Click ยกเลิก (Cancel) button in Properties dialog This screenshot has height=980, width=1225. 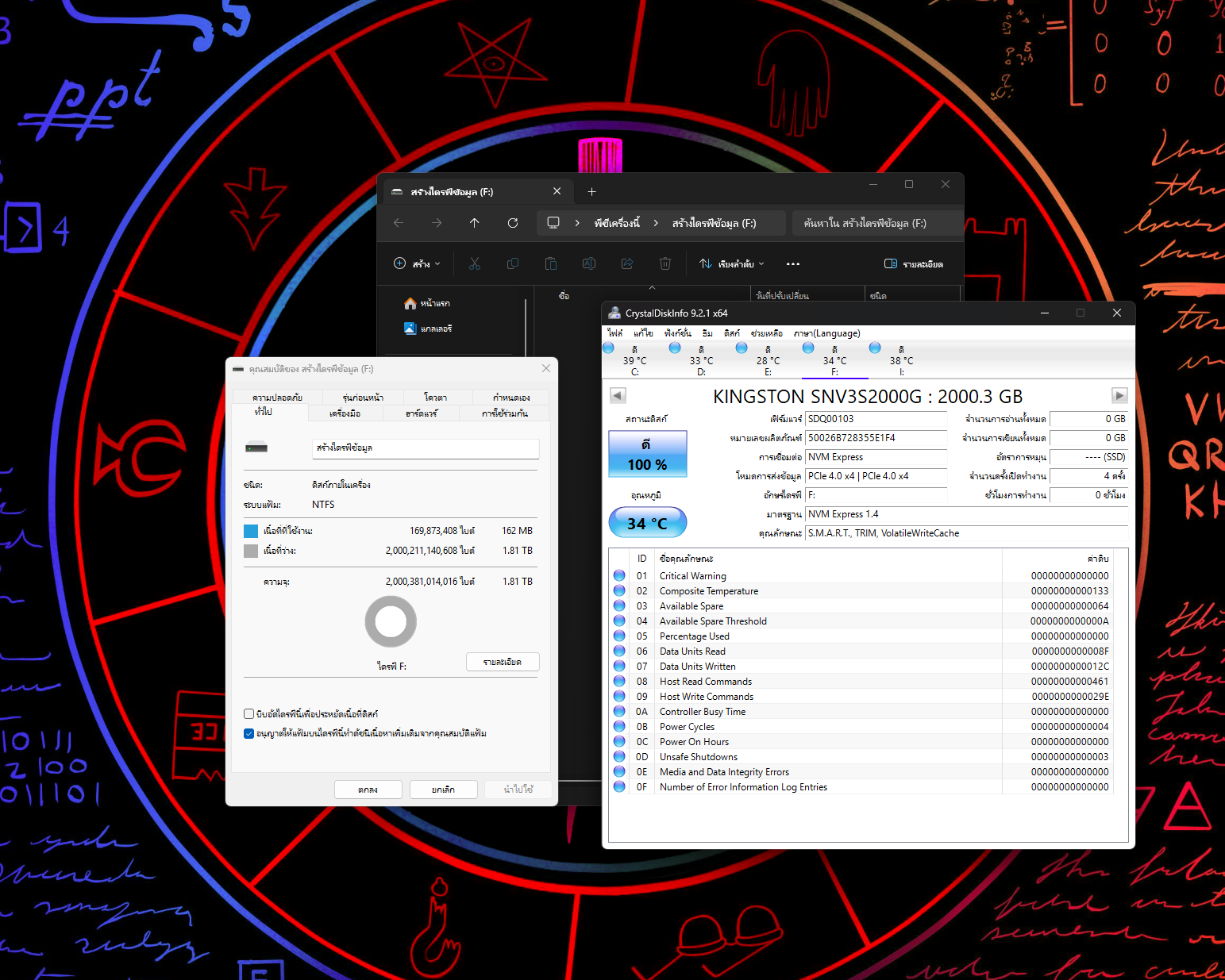(x=443, y=790)
